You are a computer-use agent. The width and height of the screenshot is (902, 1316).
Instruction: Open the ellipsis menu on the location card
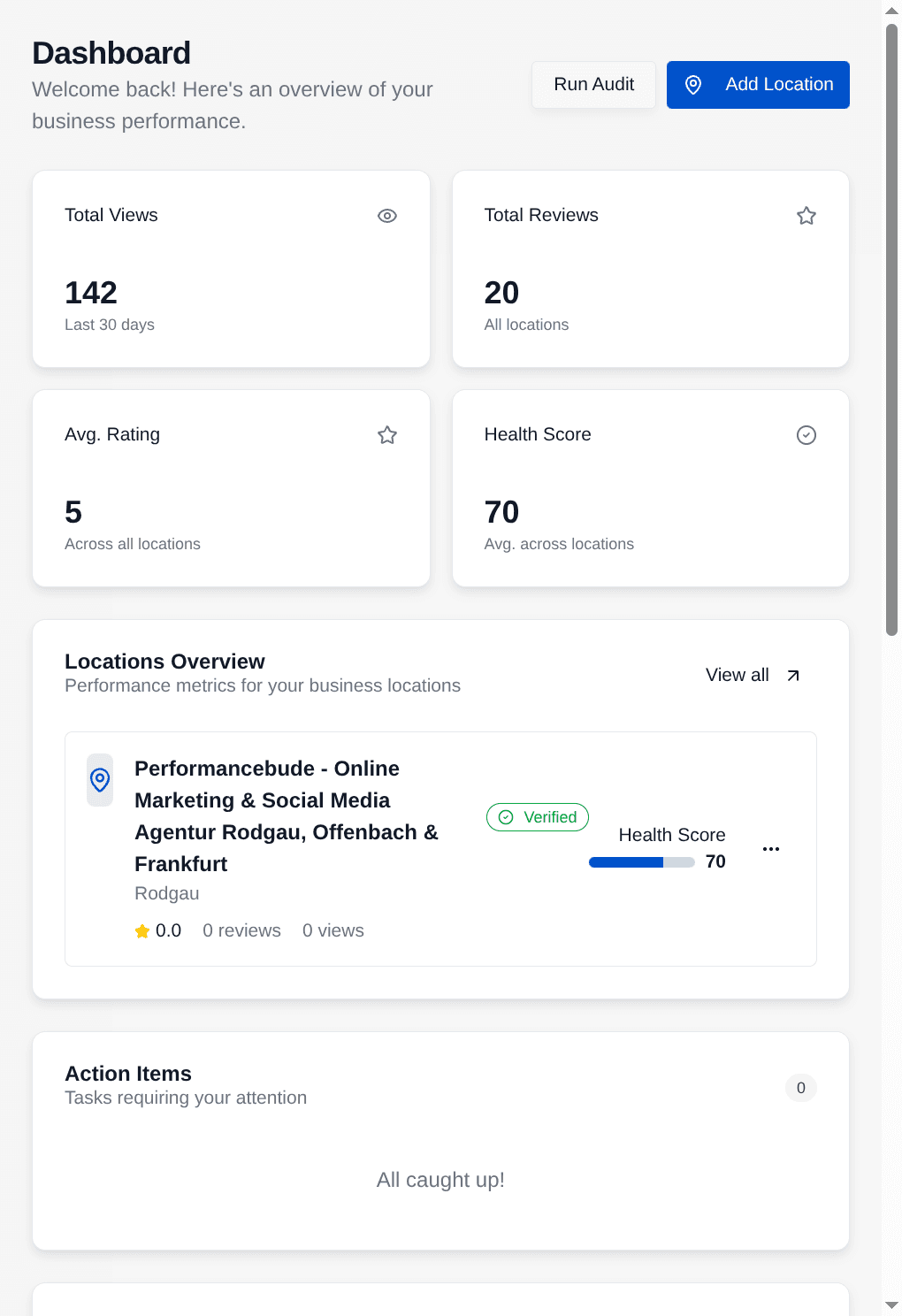770,848
